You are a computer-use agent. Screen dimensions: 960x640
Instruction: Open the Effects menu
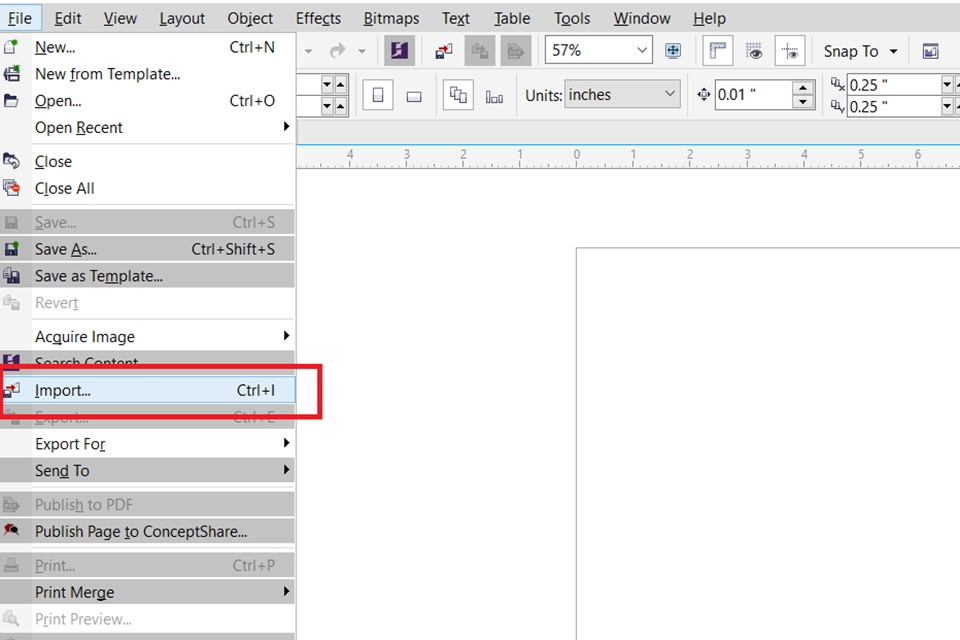coord(318,18)
